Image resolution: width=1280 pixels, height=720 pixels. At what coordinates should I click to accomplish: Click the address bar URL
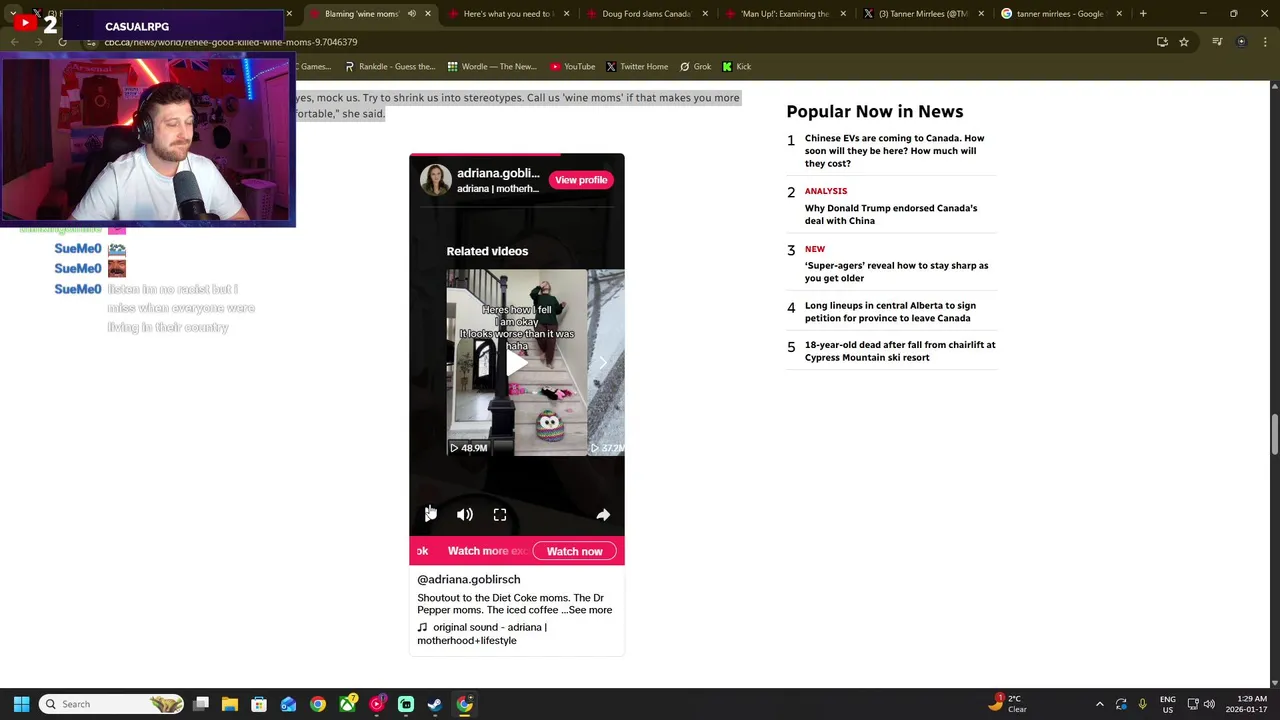click(x=231, y=42)
